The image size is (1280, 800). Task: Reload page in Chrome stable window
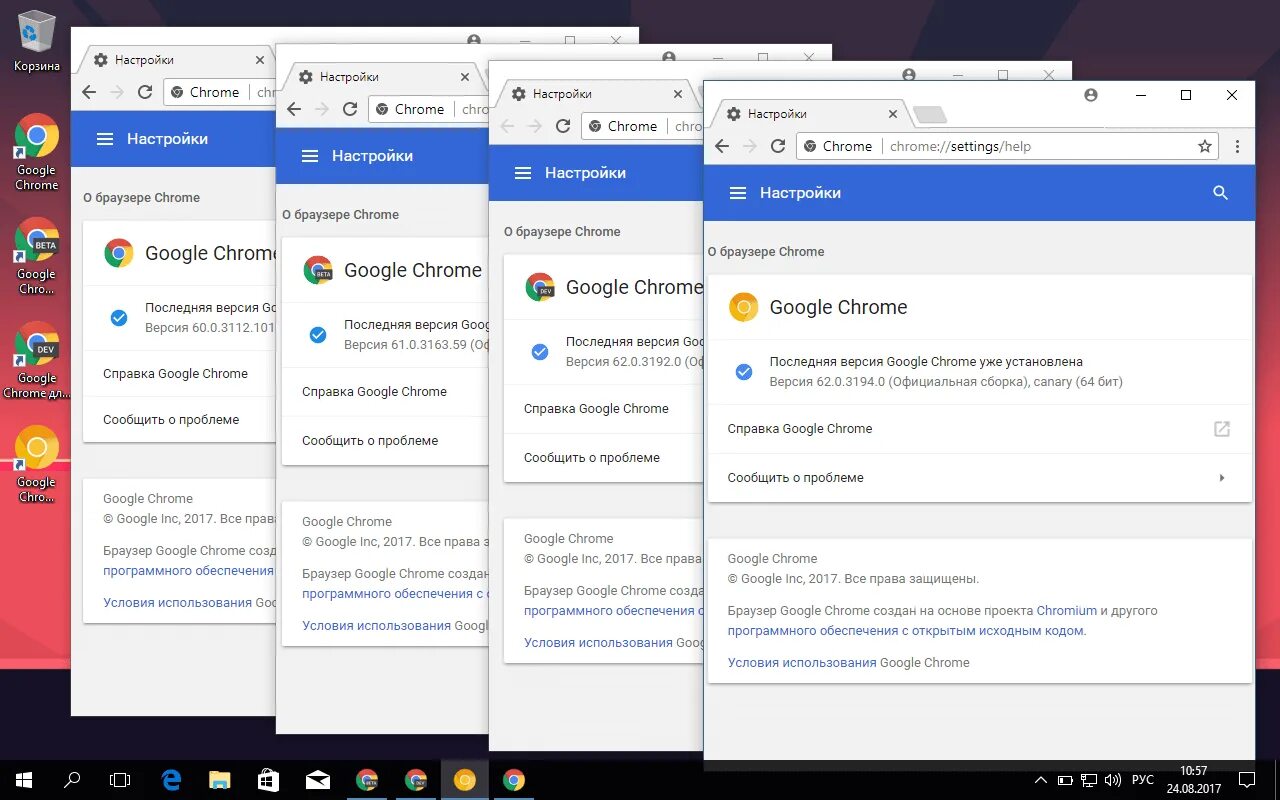145,92
